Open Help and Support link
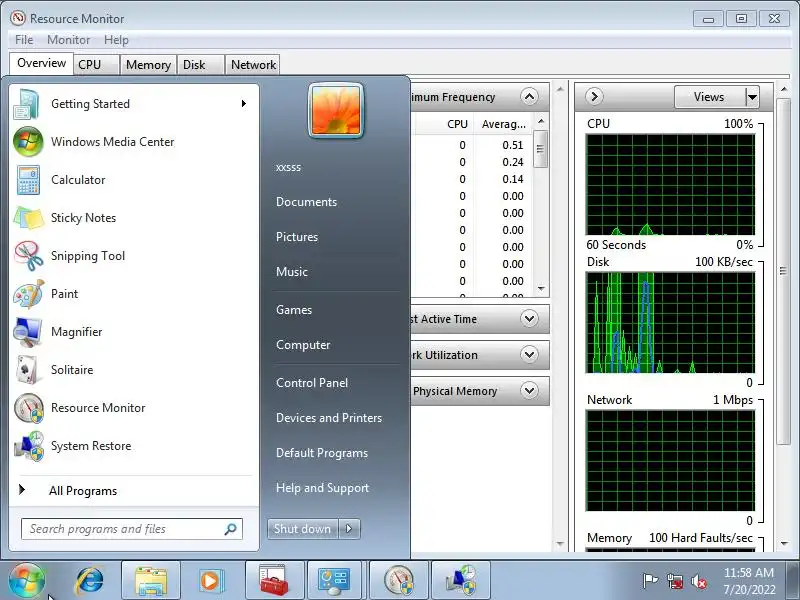Viewport: 800px width, 600px height. point(322,488)
